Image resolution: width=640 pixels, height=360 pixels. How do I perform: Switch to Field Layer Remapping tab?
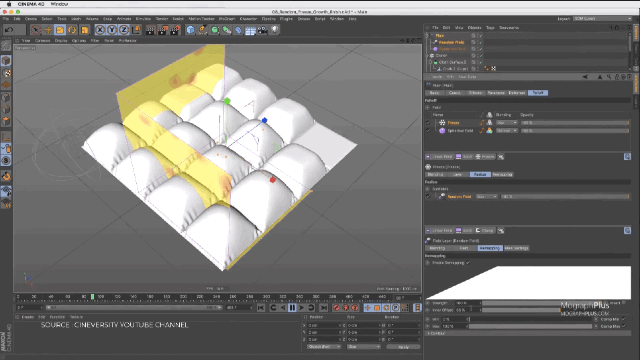tap(490, 248)
